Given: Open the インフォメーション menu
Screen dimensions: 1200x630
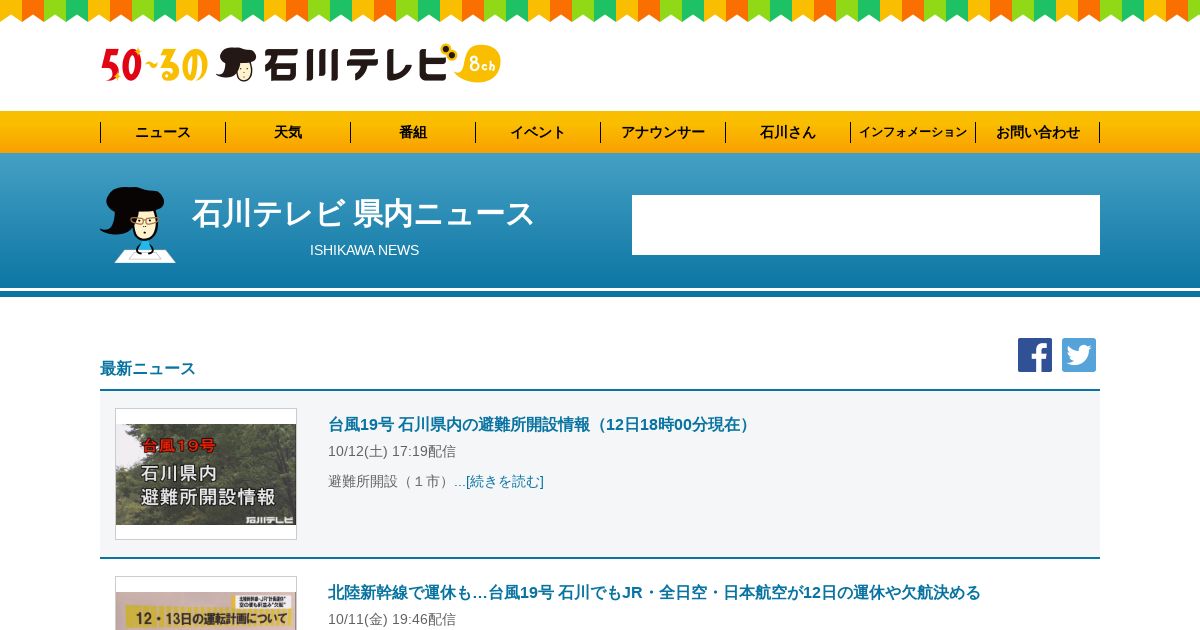Looking at the screenshot, I should (913, 132).
